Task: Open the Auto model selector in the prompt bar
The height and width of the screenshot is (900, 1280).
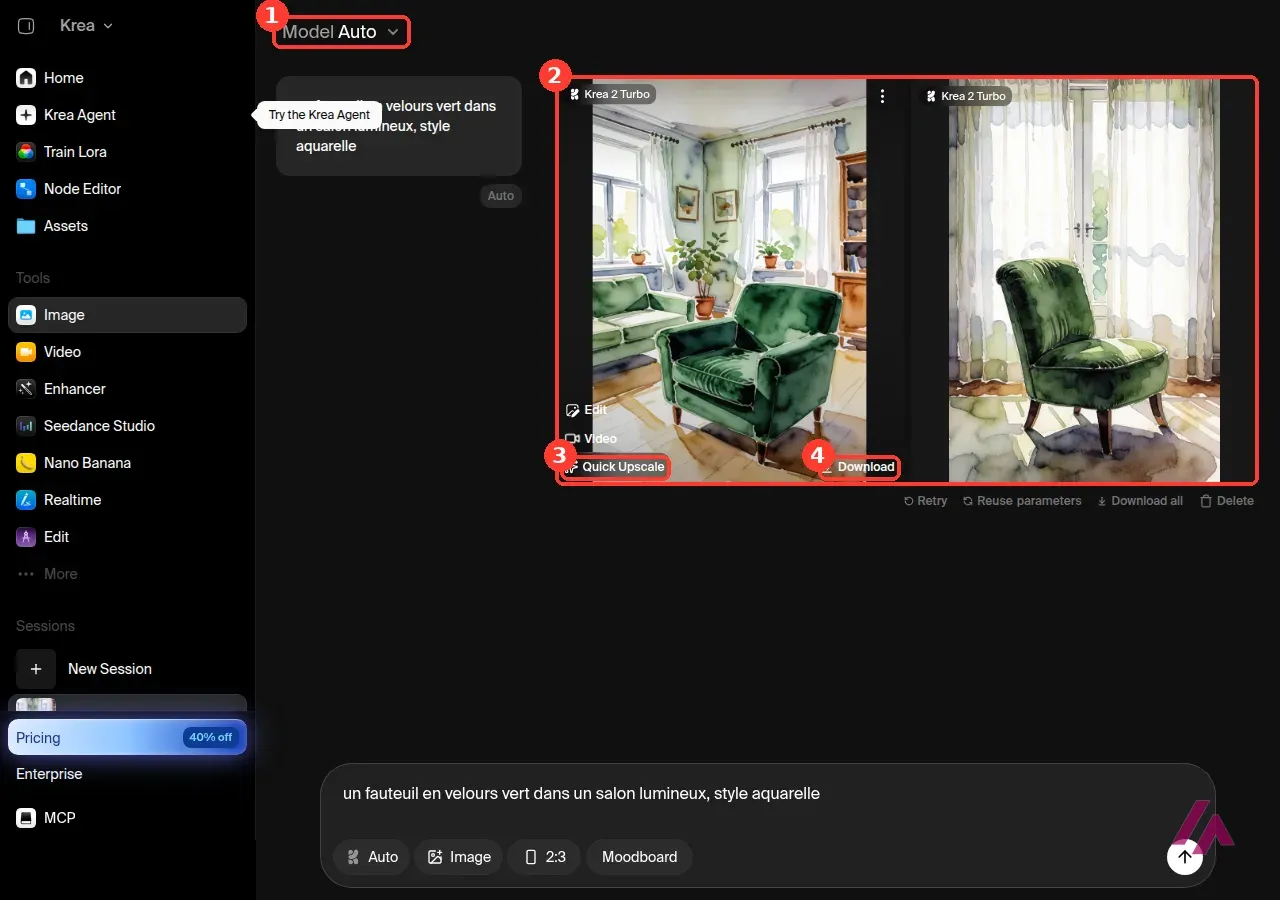Action: tap(371, 857)
